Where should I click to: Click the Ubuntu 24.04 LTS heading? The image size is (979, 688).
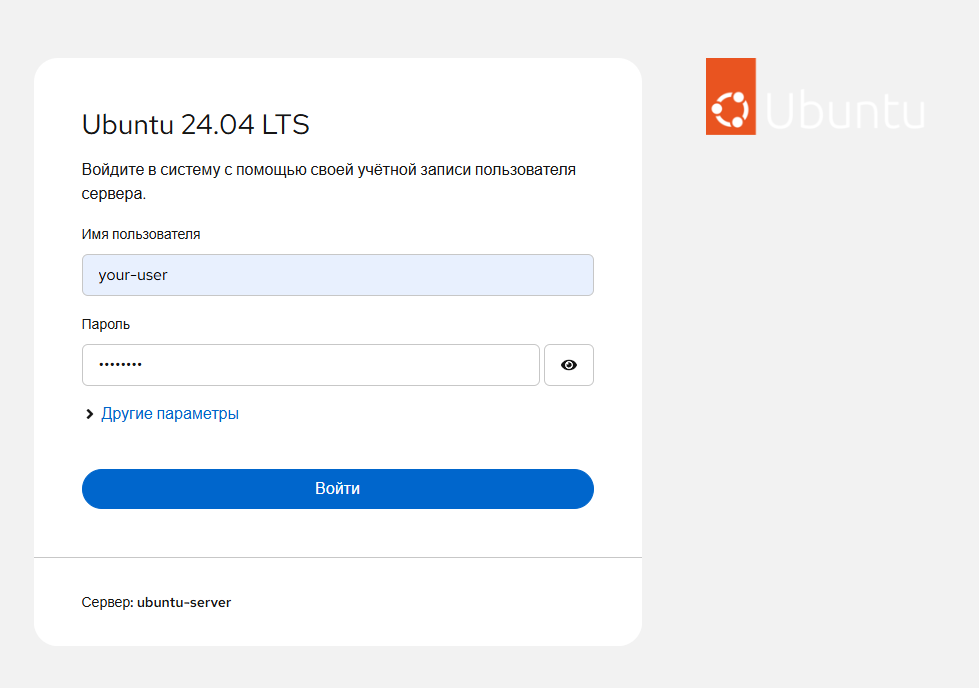[x=196, y=125]
